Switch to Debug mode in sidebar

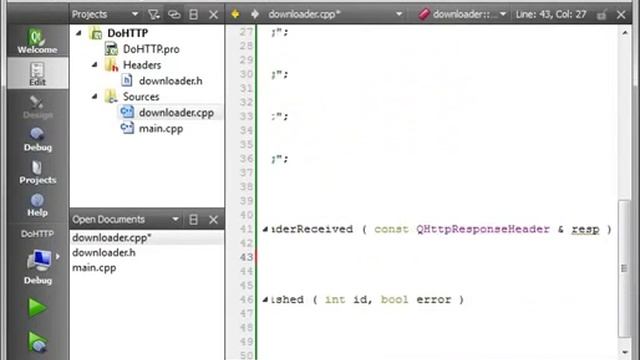tap(37, 139)
